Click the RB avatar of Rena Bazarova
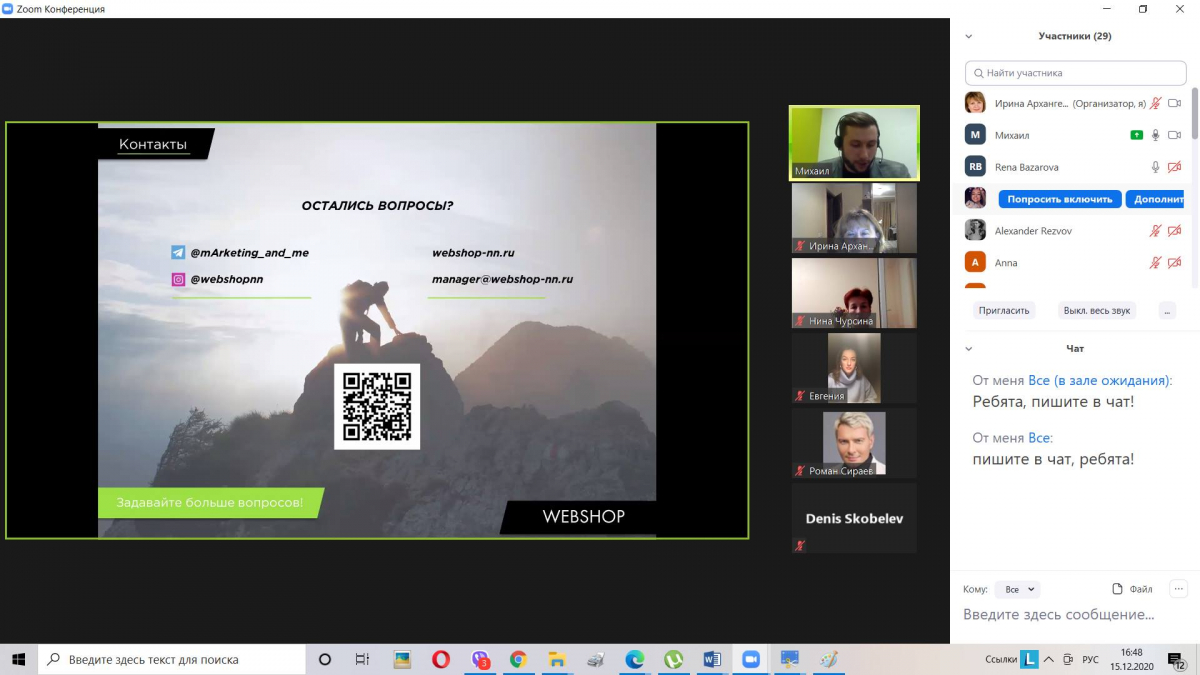 click(975, 167)
